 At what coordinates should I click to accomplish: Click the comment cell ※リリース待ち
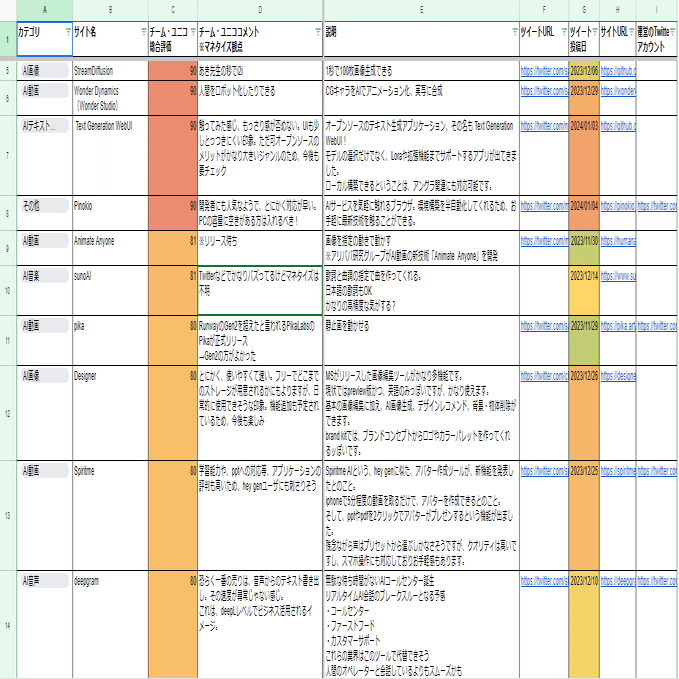click(x=260, y=248)
